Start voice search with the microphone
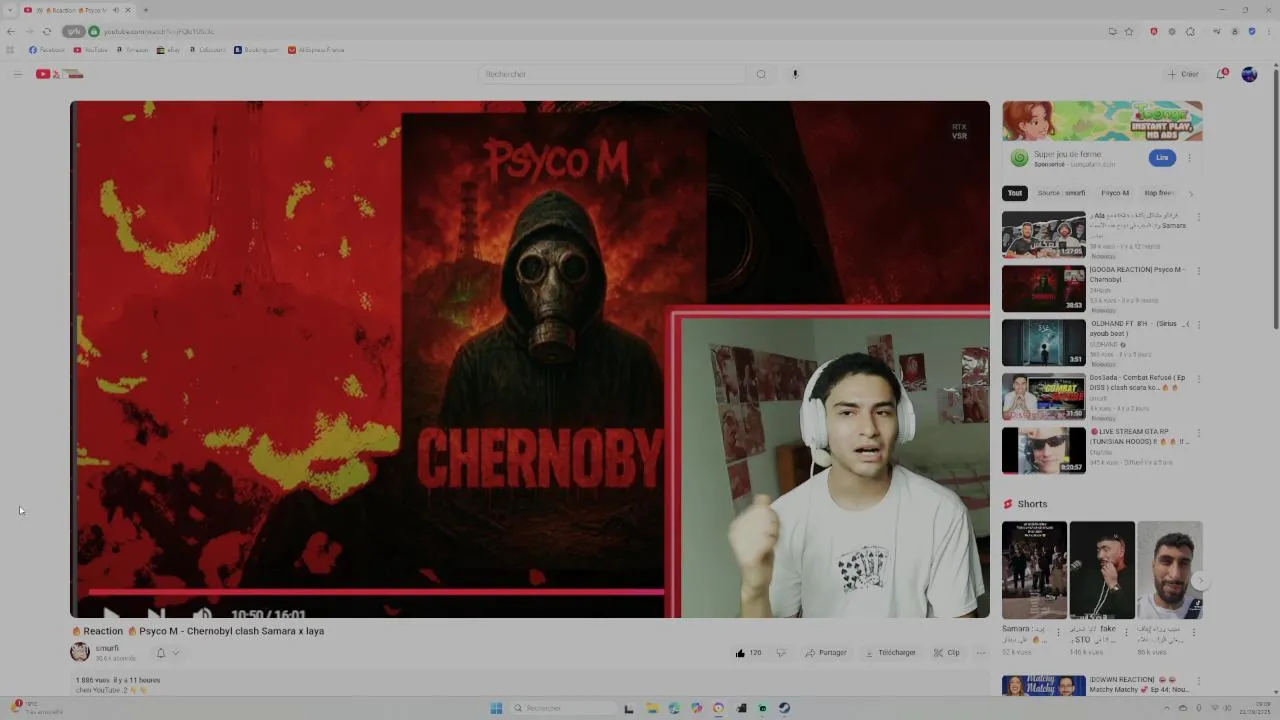 pyautogui.click(x=795, y=74)
